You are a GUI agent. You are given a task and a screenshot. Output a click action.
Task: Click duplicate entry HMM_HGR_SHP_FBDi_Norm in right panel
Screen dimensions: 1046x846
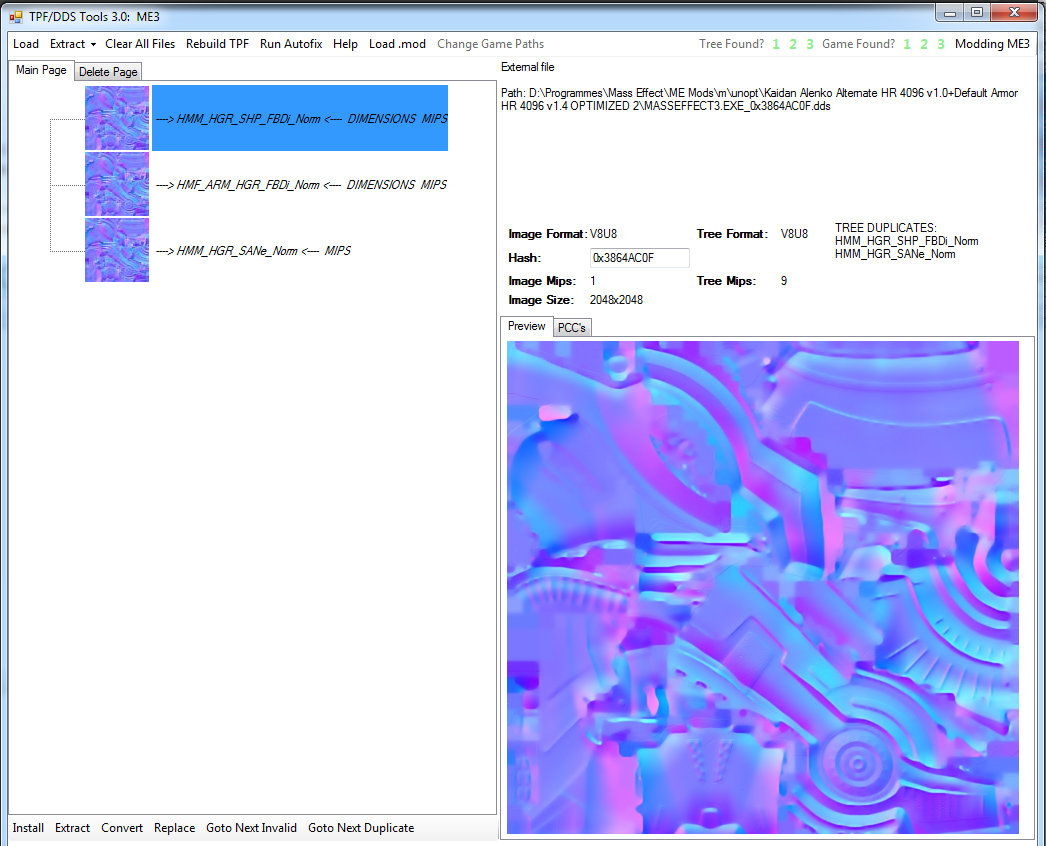(x=906, y=241)
